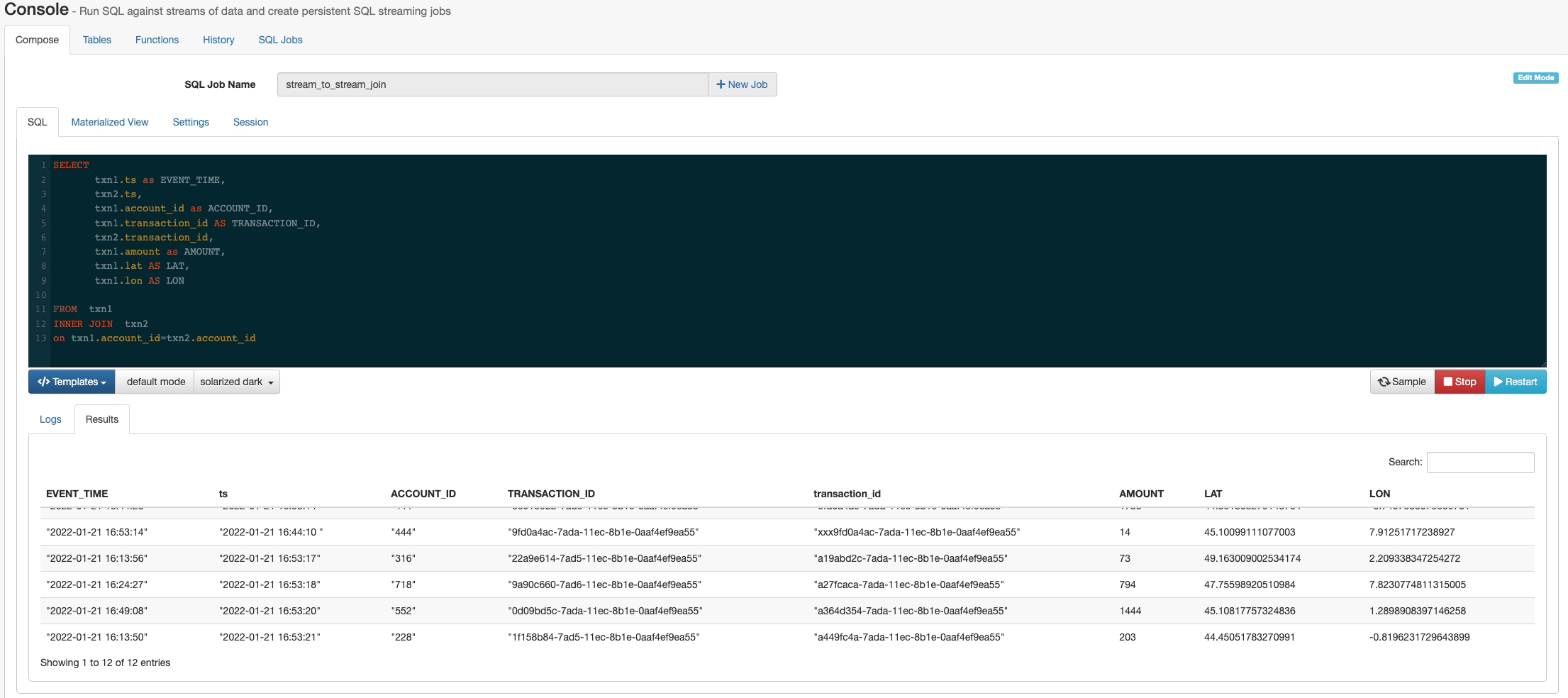
Task: Click the join condition on line 13
Action: (x=155, y=338)
